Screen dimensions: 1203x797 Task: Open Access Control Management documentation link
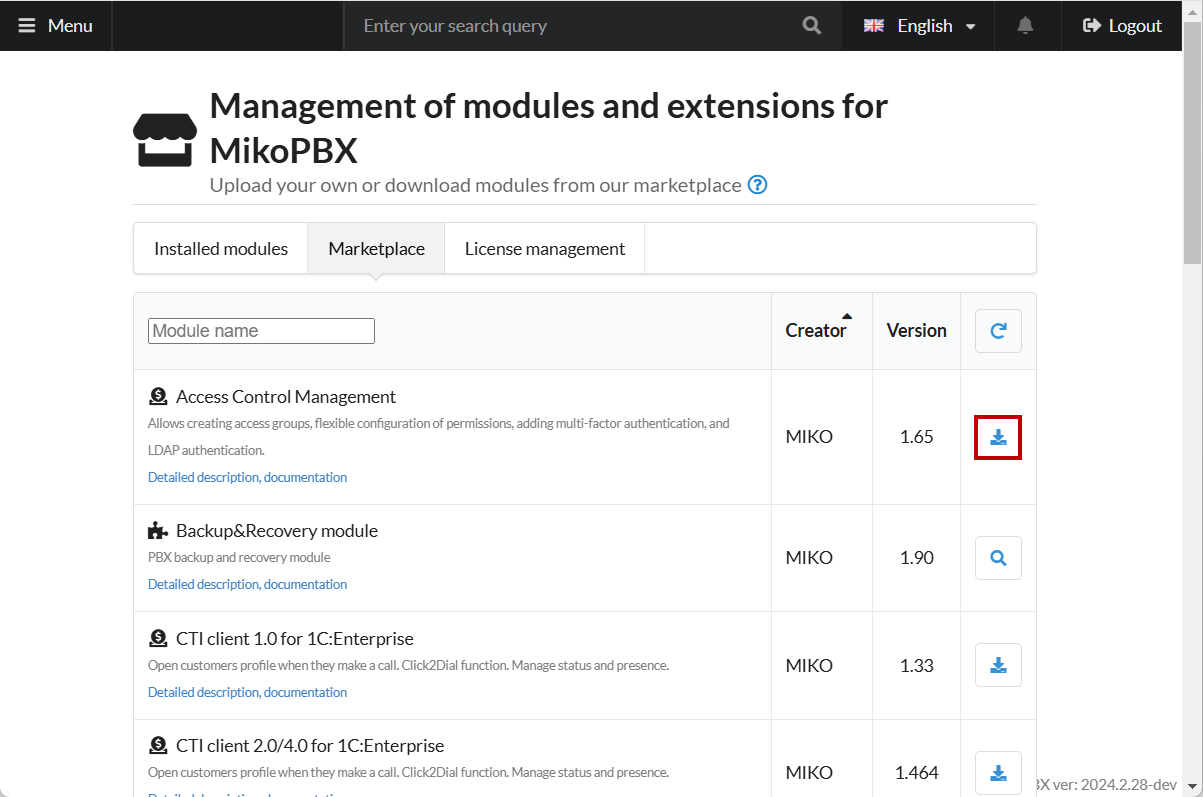[247, 478]
